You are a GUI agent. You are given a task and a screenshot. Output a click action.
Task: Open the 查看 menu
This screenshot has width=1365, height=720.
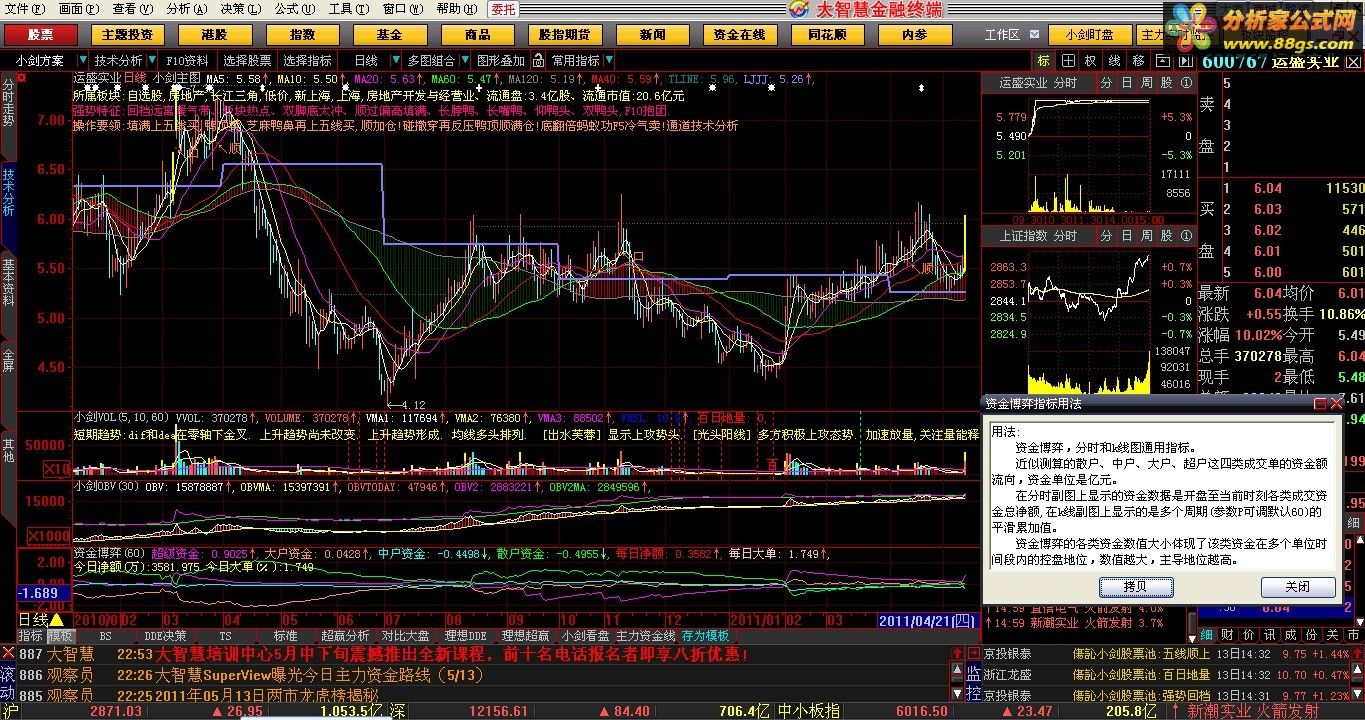click(x=131, y=9)
